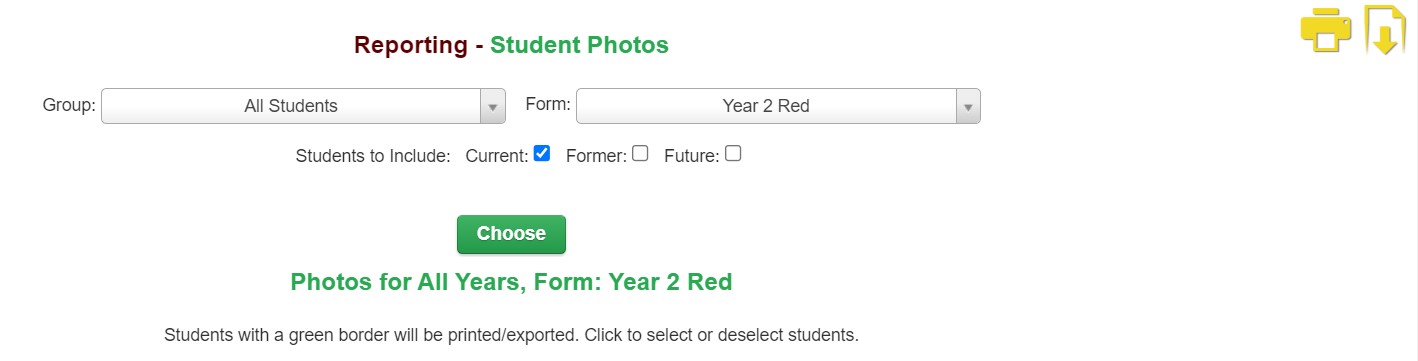Tick the Future students checkbox

pos(733,154)
